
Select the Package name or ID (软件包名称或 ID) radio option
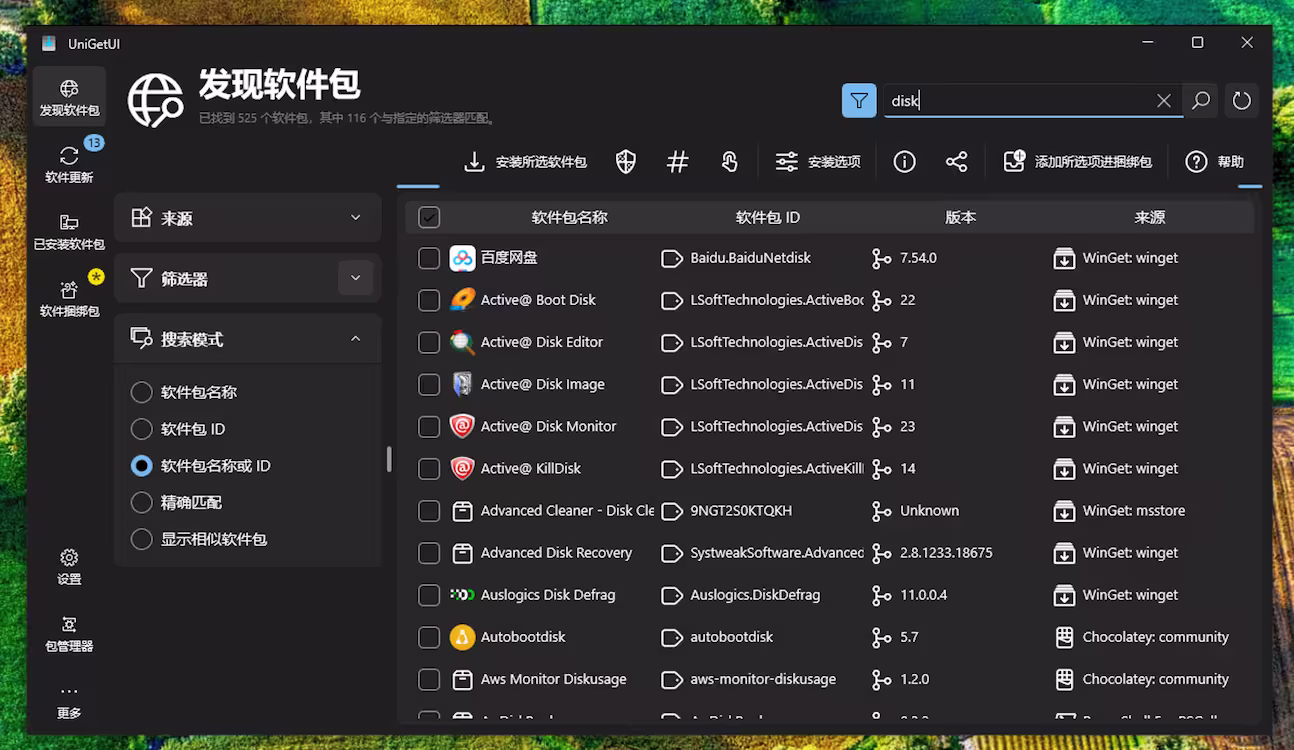coord(202,466)
